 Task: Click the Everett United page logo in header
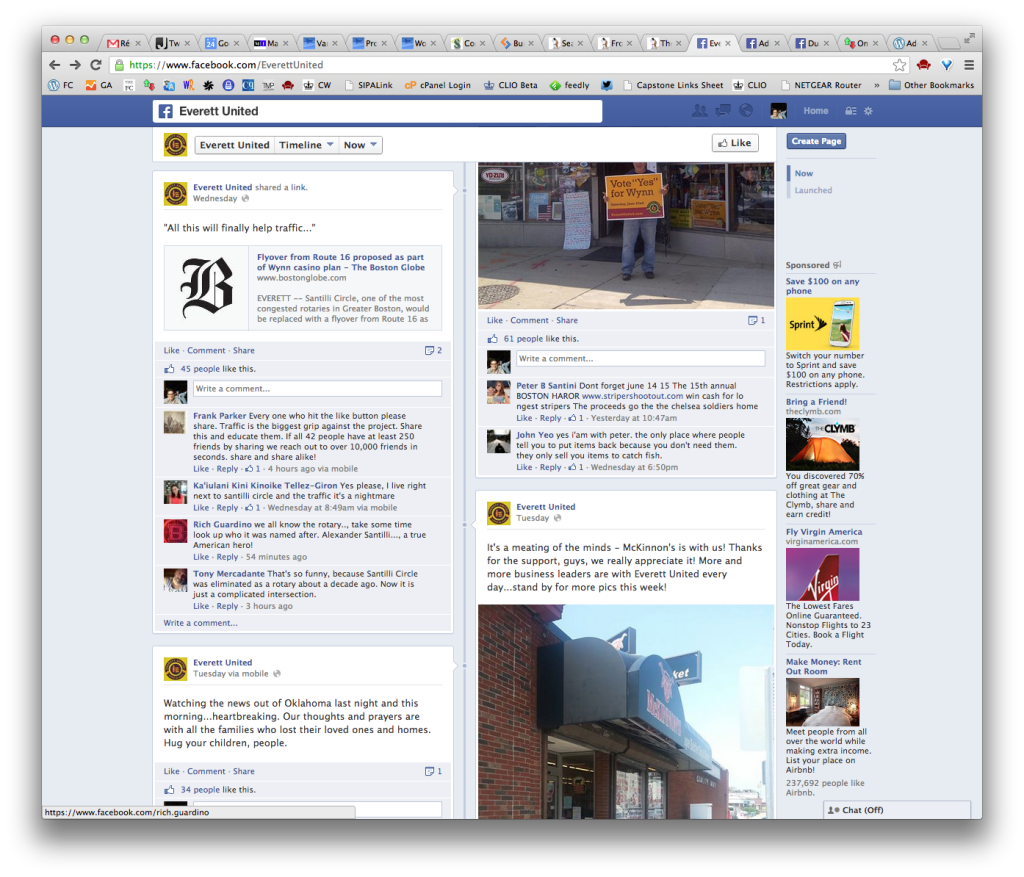[175, 145]
